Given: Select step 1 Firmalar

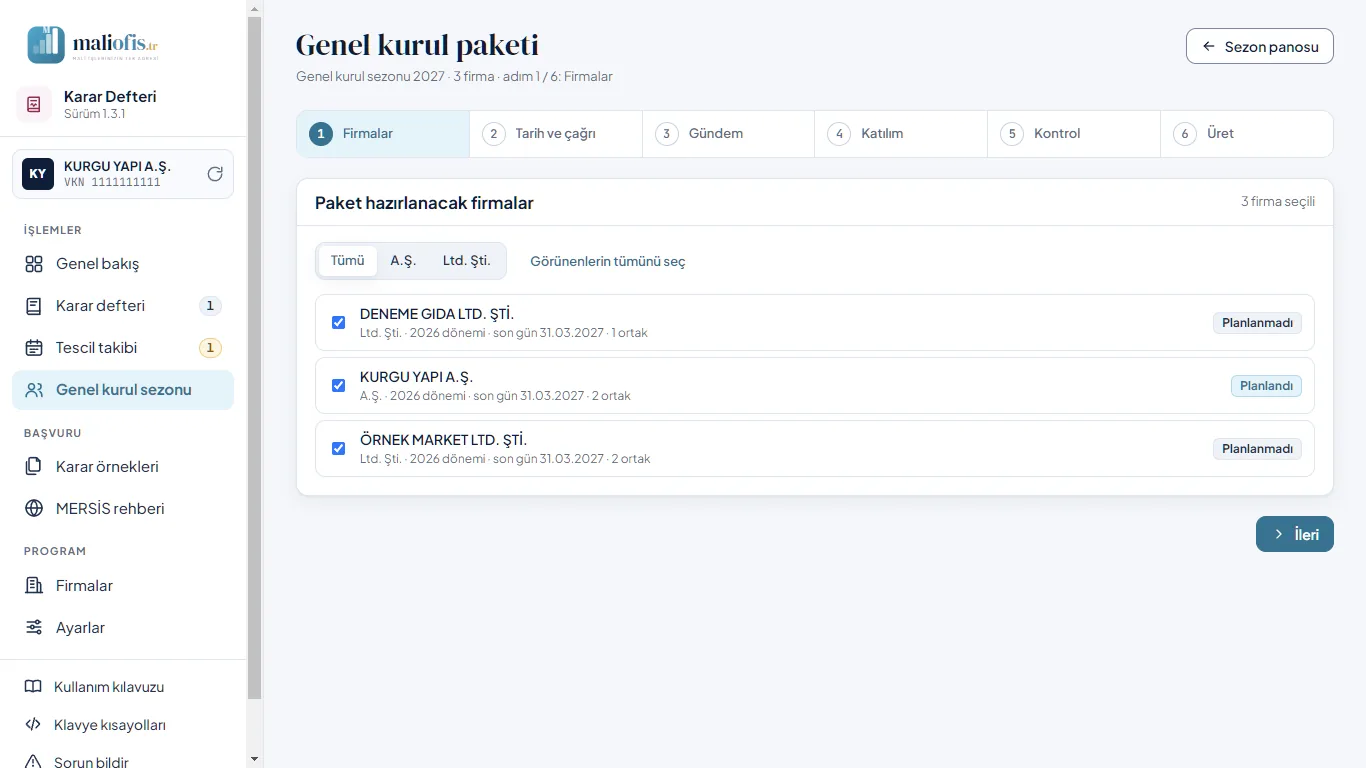Looking at the screenshot, I should tap(383, 134).
